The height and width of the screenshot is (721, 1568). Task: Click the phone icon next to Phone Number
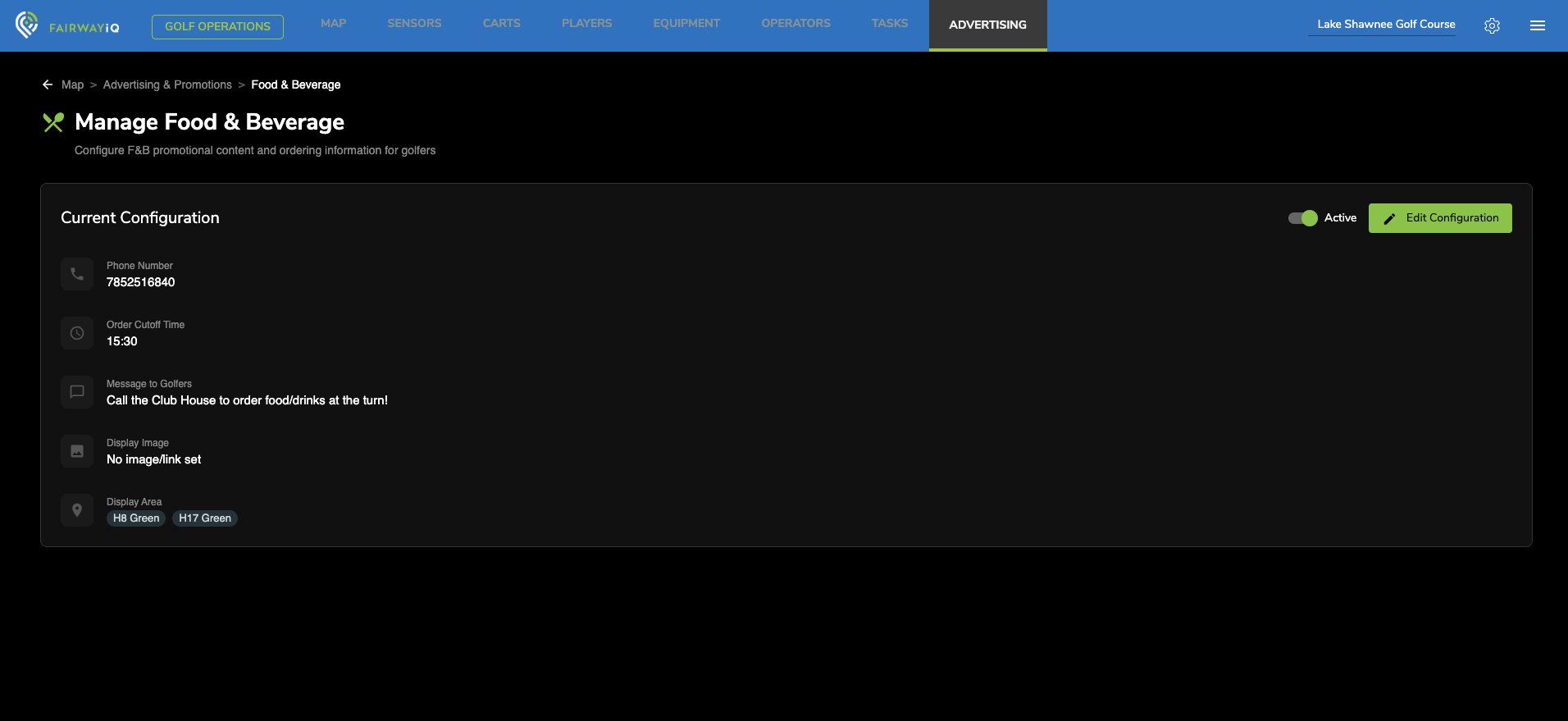click(x=77, y=274)
